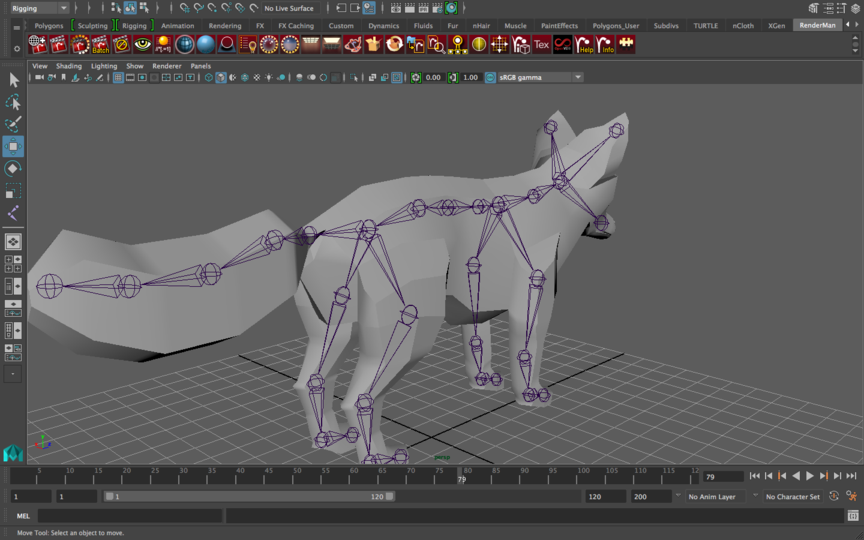Screen dimensions: 864x540
Task: Go to start of playback range
Action: coord(754,476)
